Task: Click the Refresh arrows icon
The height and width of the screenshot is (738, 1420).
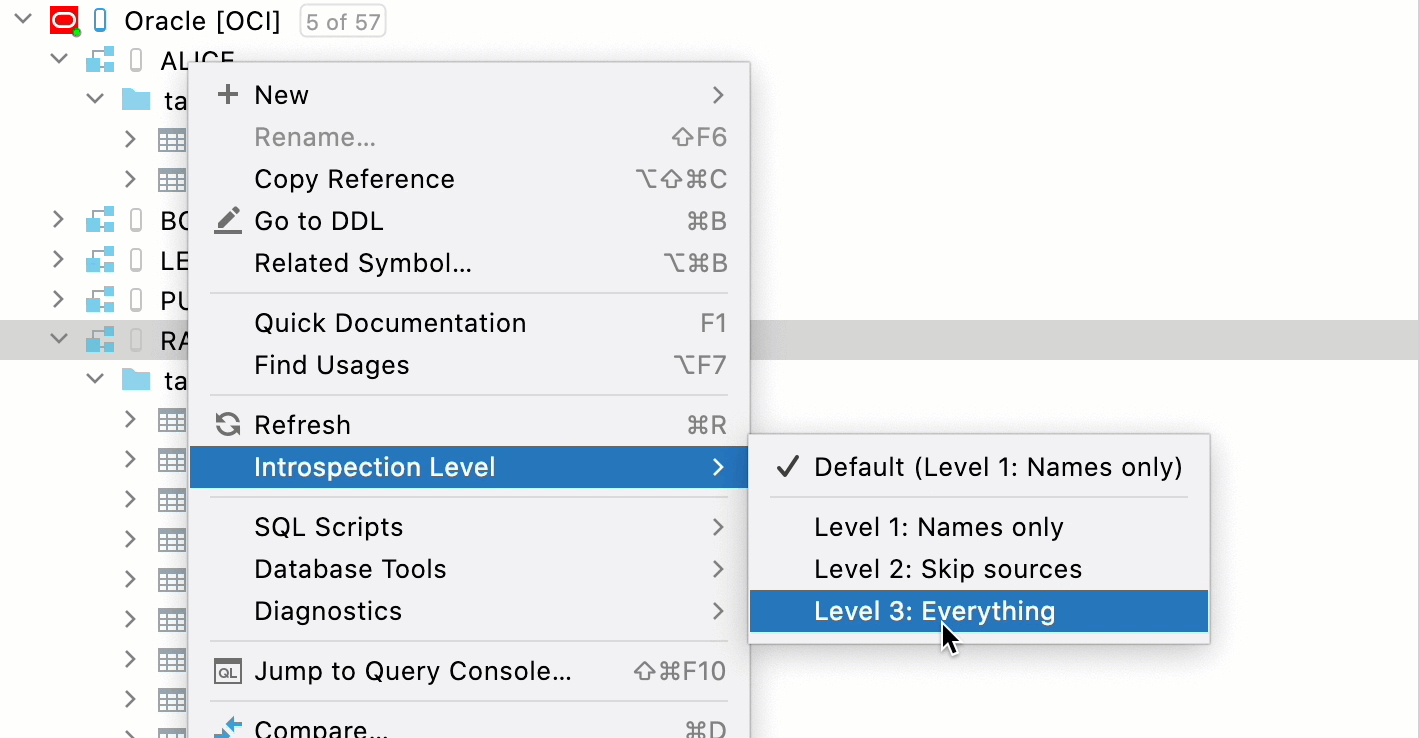Action: click(228, 425)
